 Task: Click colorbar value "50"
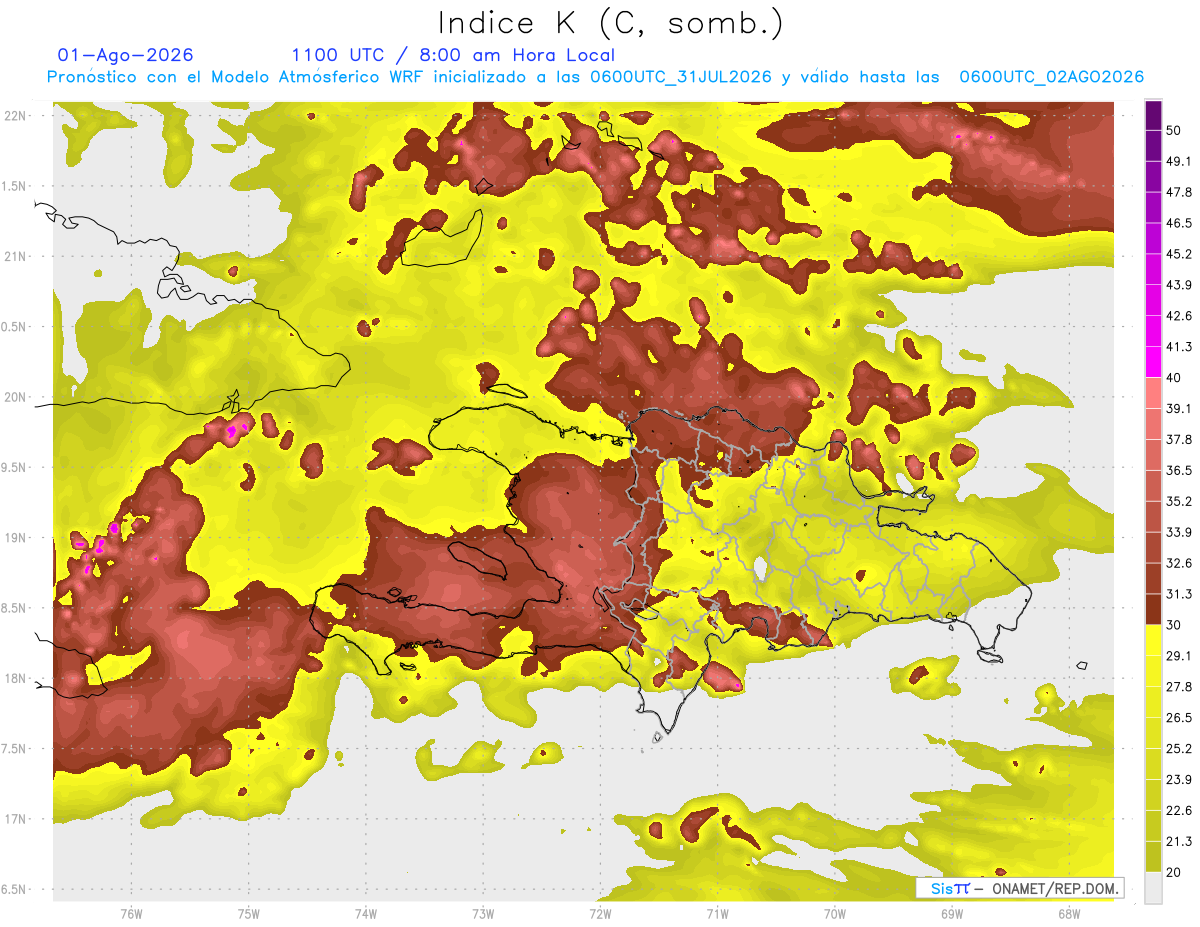click(1174, 131)
